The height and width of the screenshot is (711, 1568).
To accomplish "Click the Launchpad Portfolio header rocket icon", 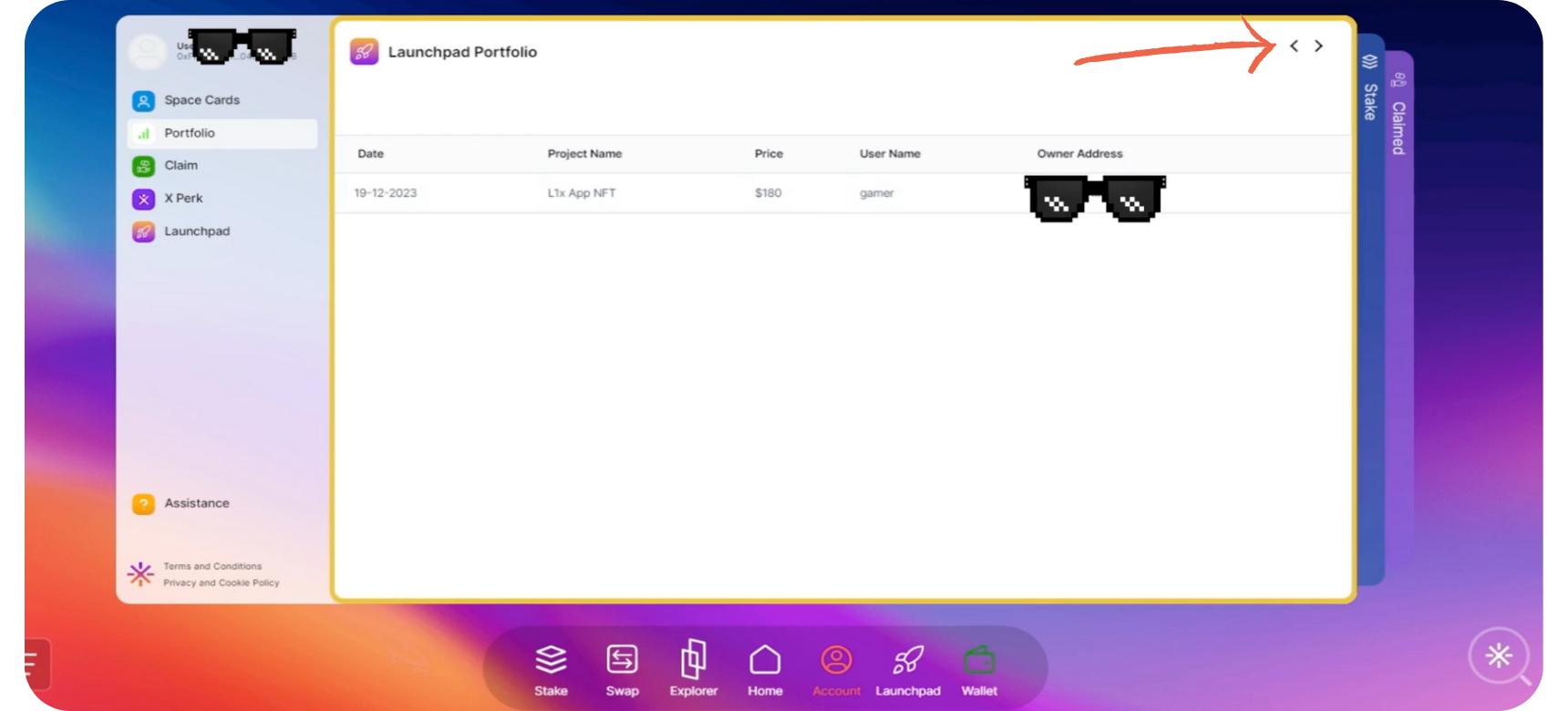I will [364, 52].
